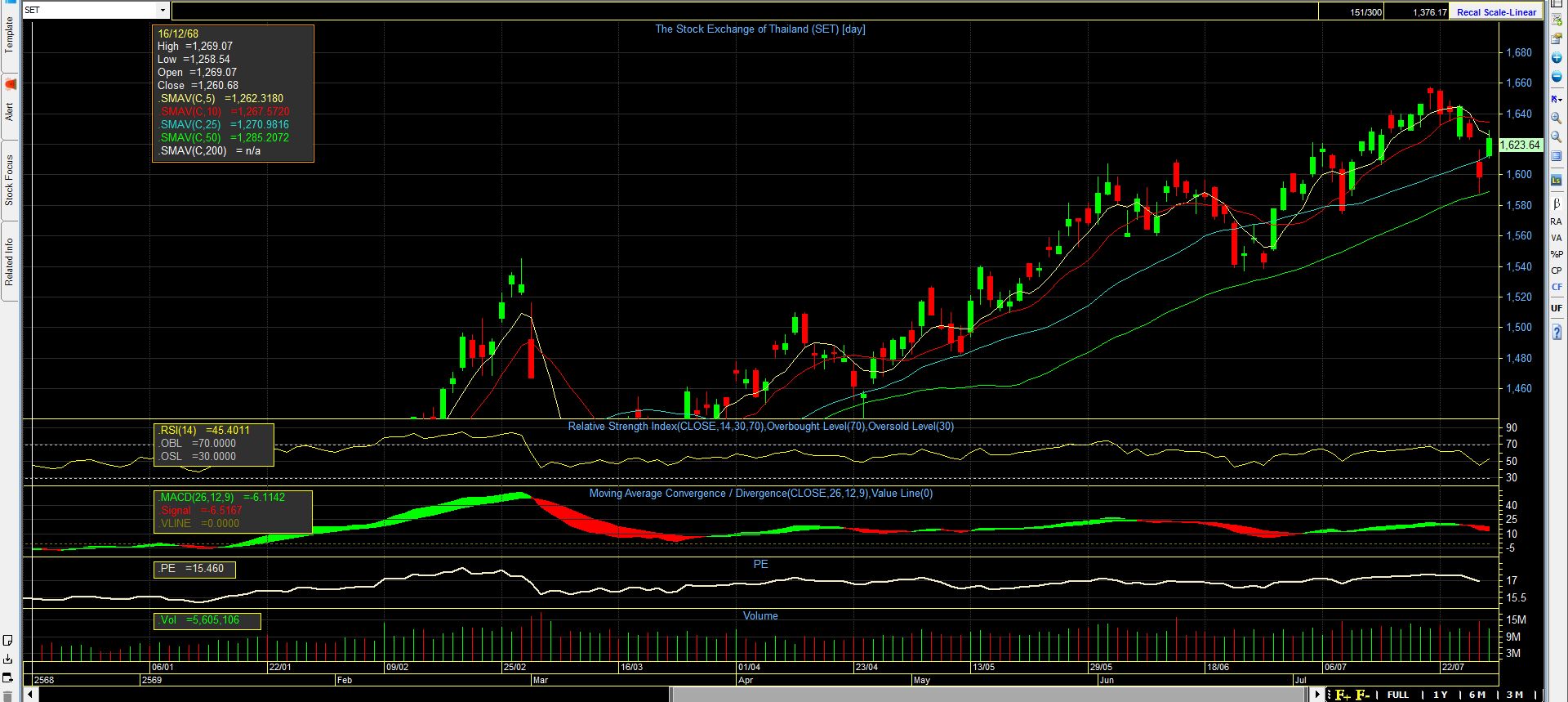This screenshot has width=1568, height=702.
Task: Open the Stock Focus side tab
Action: click(x=9, y=181)
